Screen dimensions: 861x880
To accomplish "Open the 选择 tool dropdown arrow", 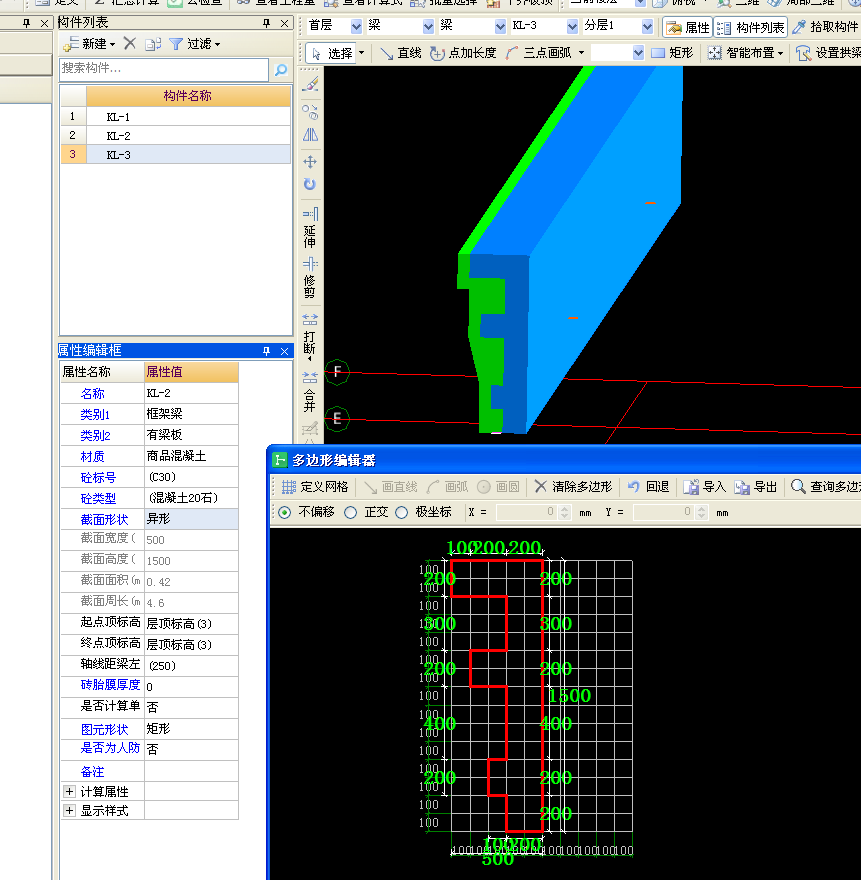I will click(x=361, y=53).
